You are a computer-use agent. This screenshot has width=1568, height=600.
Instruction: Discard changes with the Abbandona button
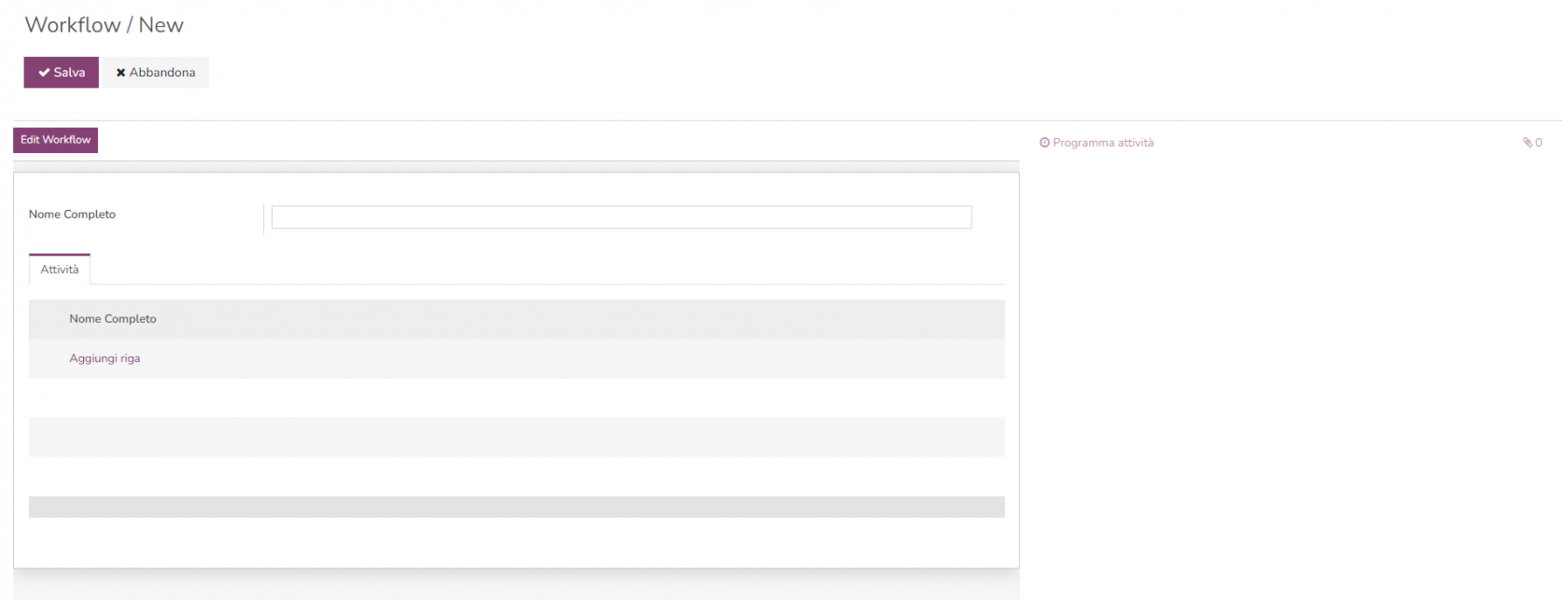(x=156, y=73)
